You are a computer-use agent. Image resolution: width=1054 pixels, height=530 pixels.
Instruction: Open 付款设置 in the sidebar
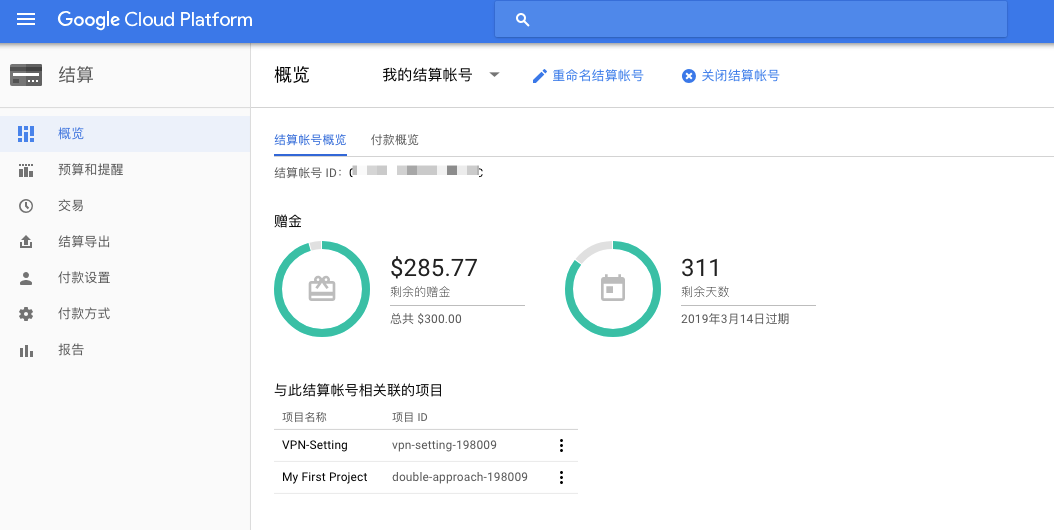[125, 278]
